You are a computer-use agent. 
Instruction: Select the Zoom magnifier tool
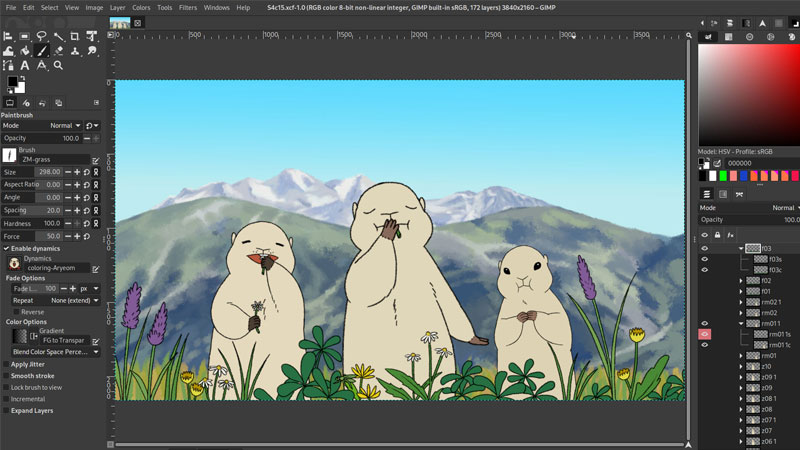tap(59, 65)
